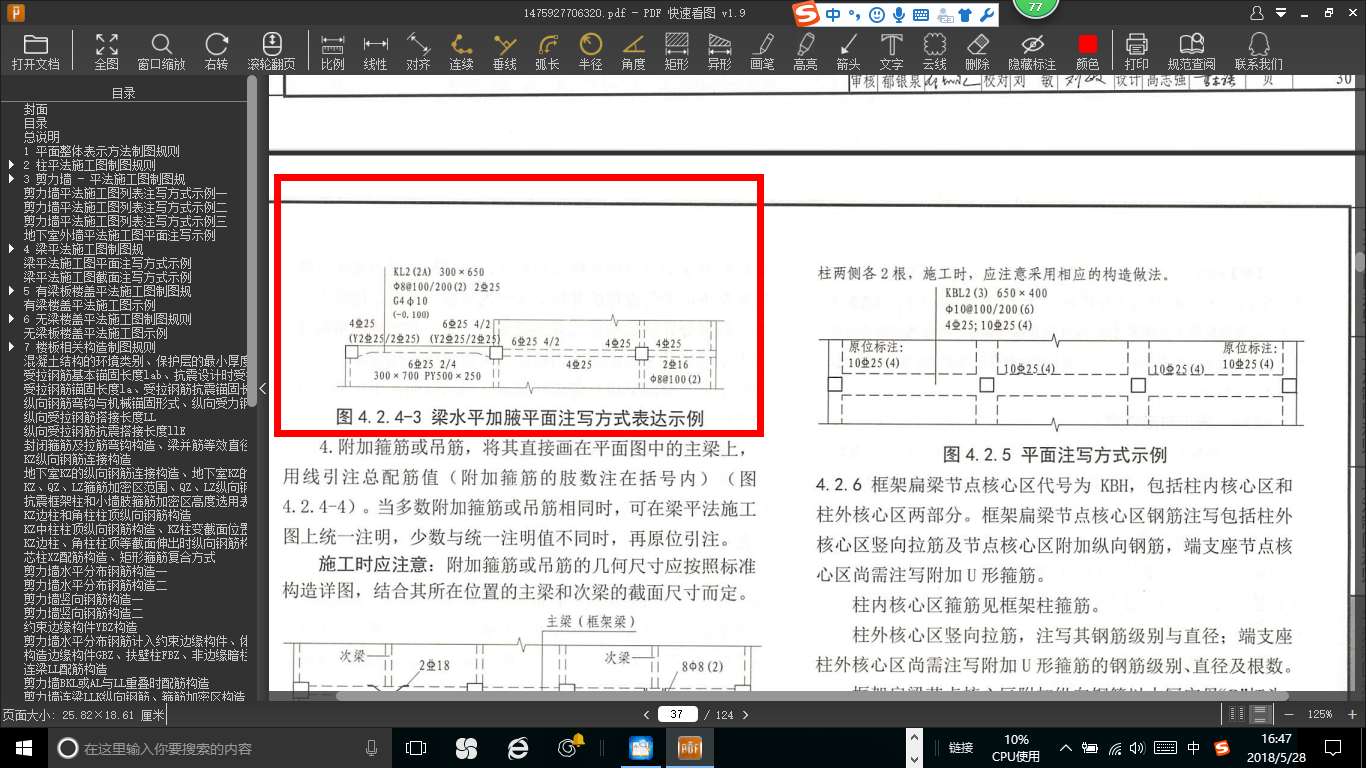Expand outline item 7 楼板相关构造制图规则
The image size is (1366, 768).
pos(12,347)
